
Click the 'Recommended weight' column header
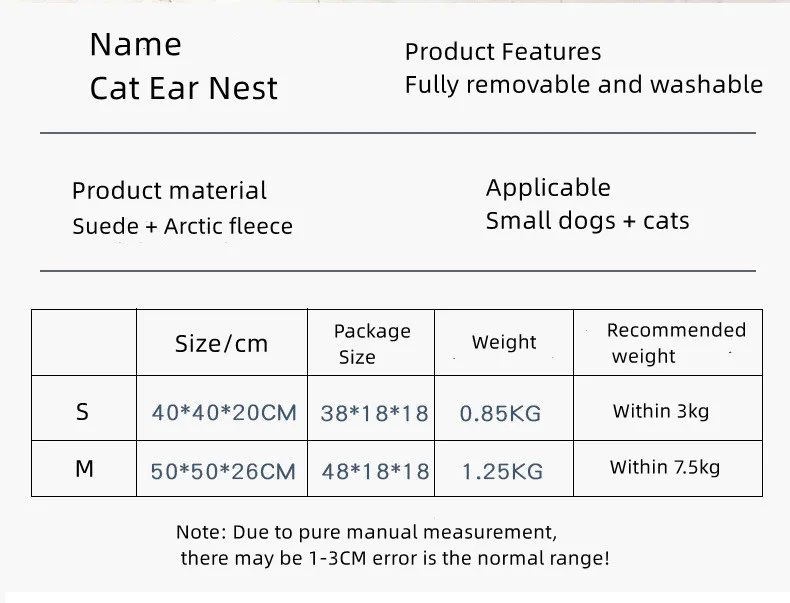tap(676, 342)
